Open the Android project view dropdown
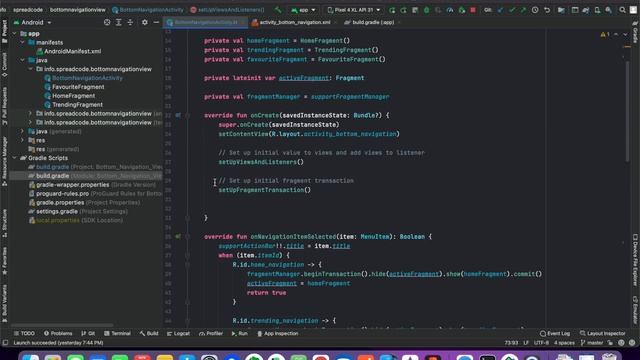Screen dimensions: 640x360 (x=33, y=22)
